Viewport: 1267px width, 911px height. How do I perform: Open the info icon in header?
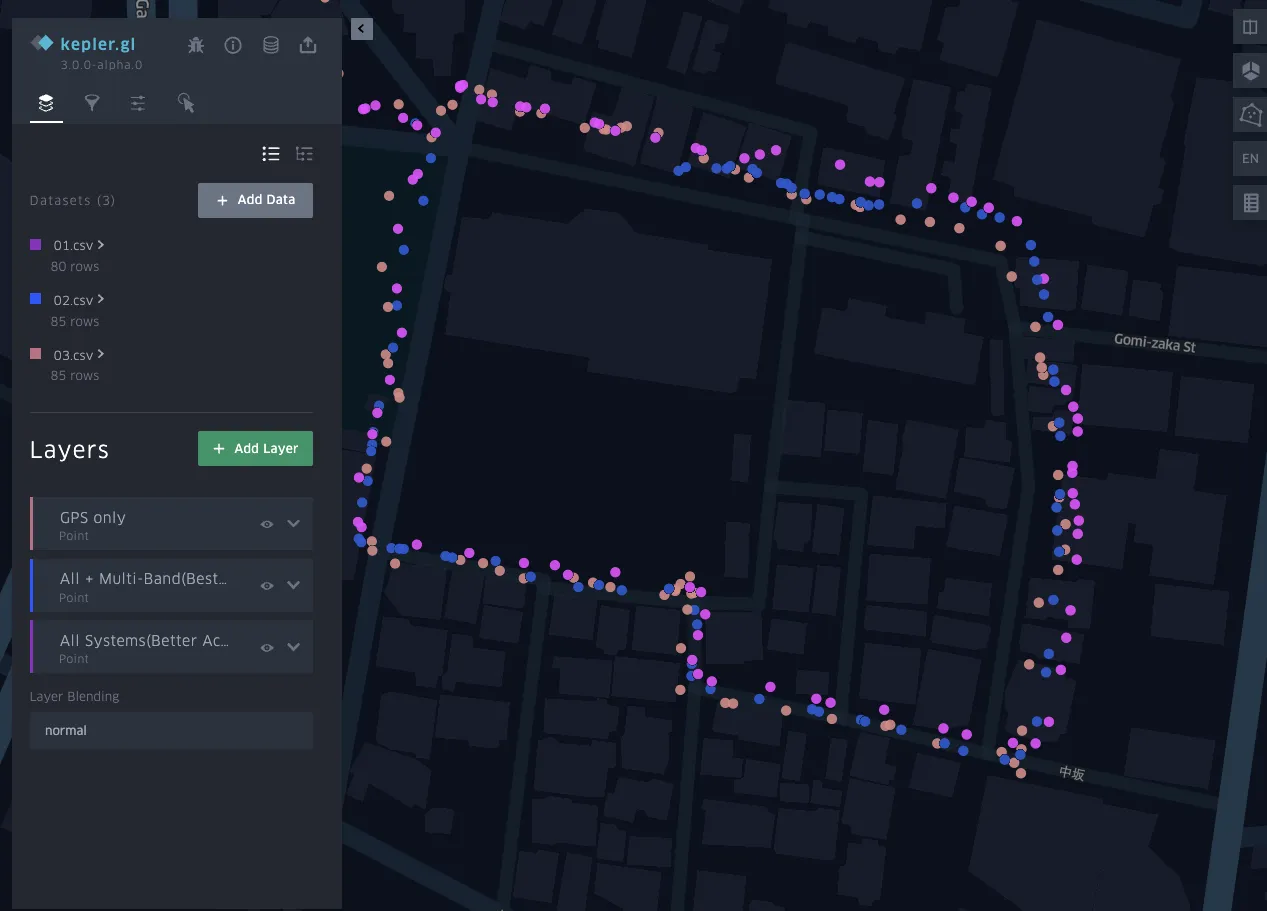coord(233,45)
